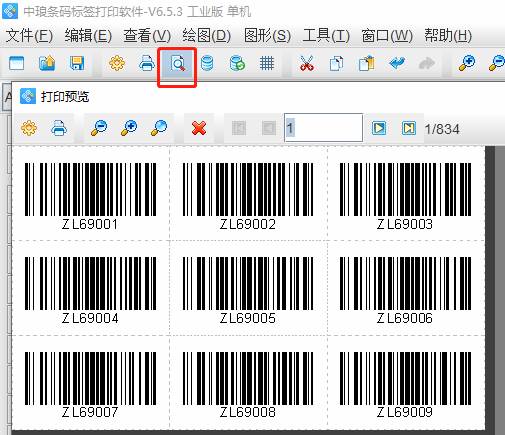Open the database settings cylinder icon

(x=207, y=63)
